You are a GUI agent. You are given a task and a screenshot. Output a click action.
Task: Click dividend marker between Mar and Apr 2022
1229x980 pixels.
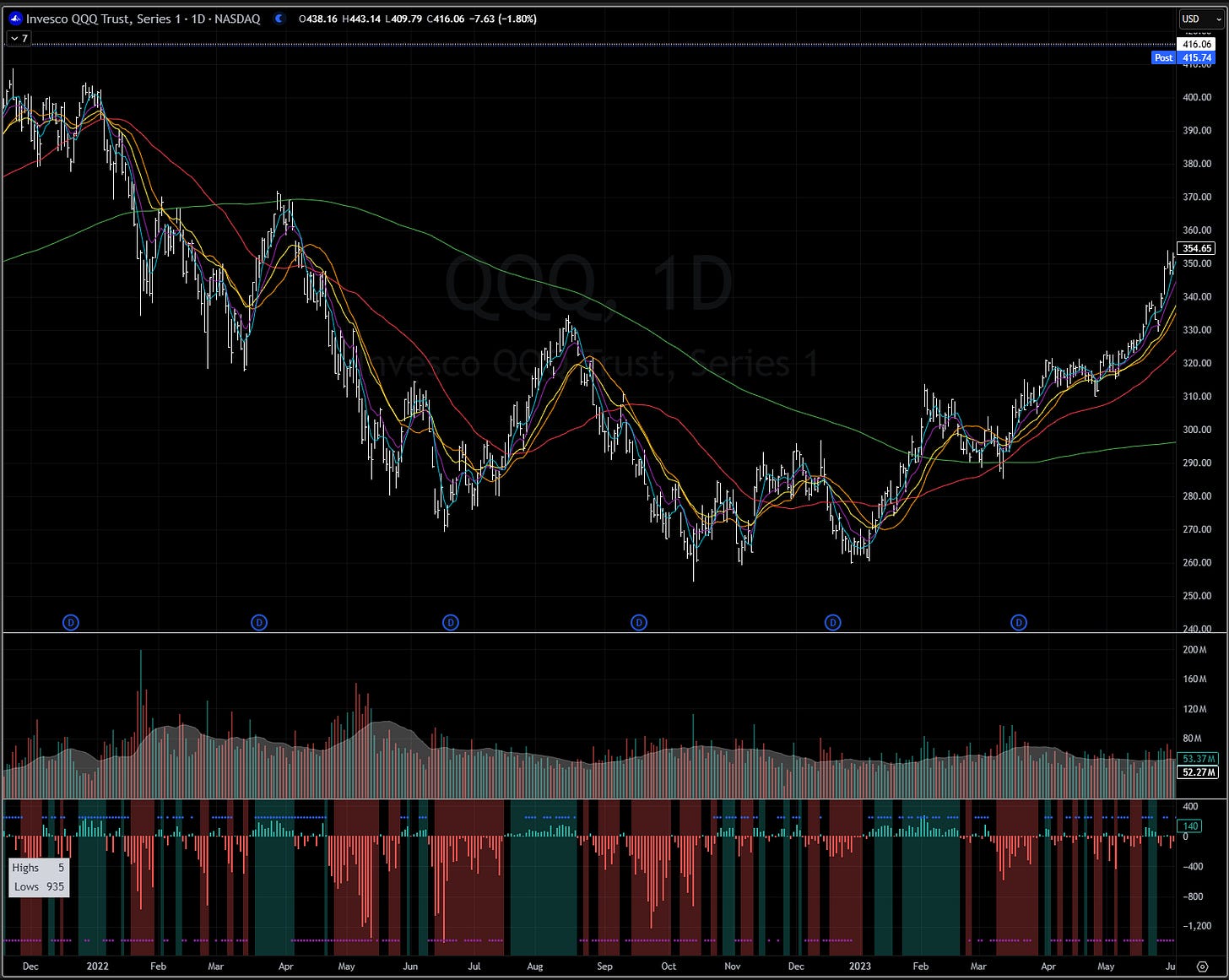(x=259, y=623)
